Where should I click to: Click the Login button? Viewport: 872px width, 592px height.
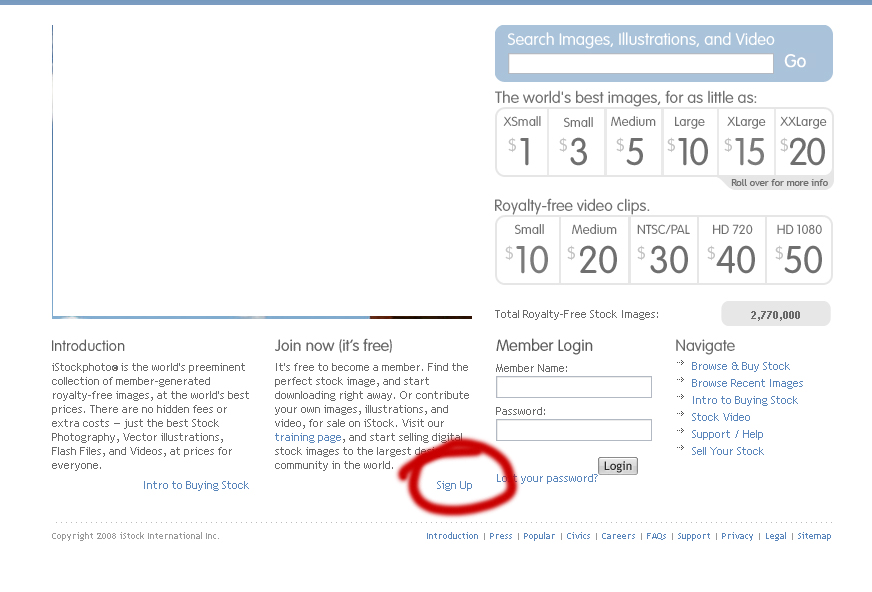(x=618, y=466)
